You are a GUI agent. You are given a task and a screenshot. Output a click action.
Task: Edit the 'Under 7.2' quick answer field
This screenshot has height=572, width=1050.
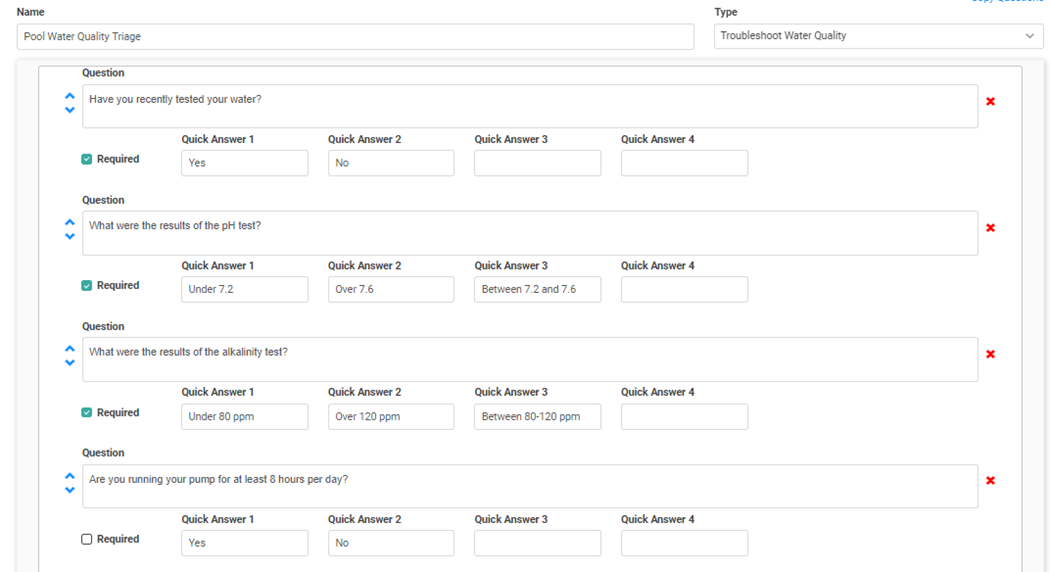(x=244, y=290)
